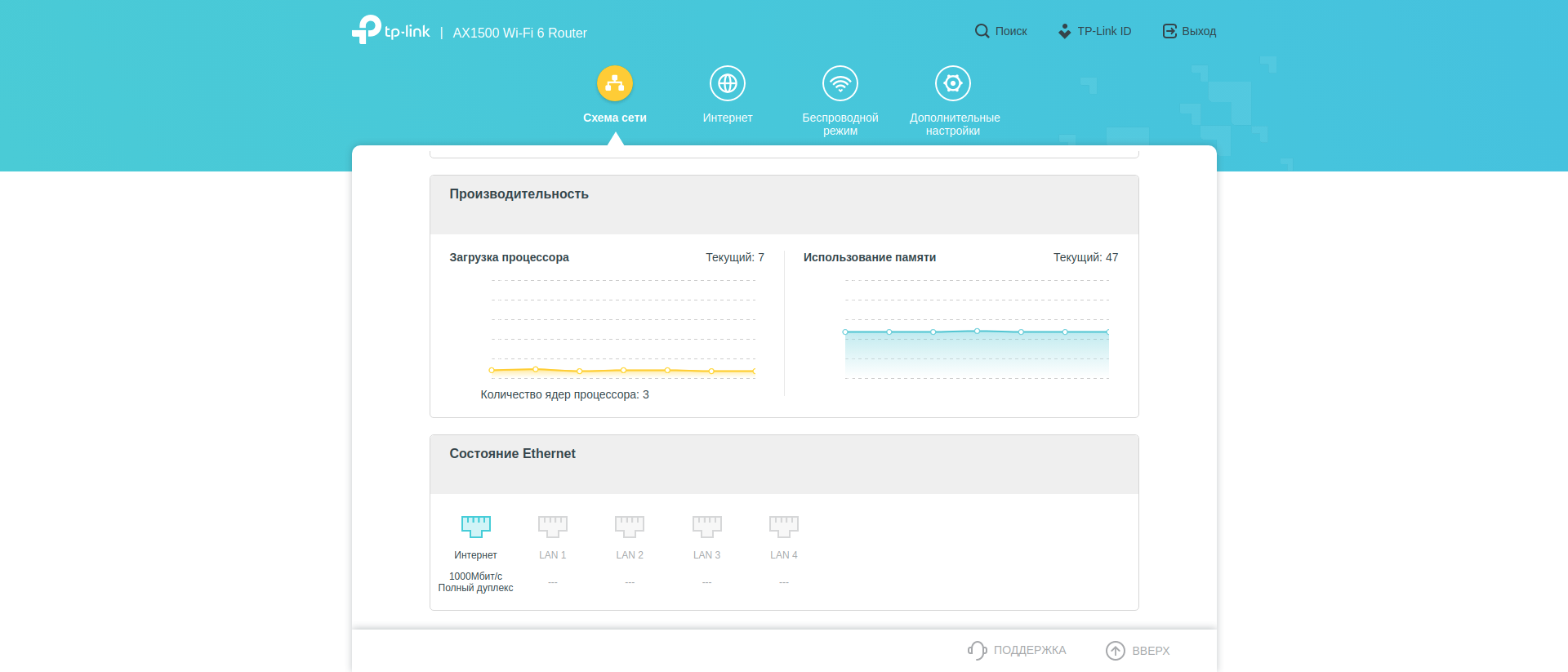Select the LAN 1 port icon

(552, 526)
